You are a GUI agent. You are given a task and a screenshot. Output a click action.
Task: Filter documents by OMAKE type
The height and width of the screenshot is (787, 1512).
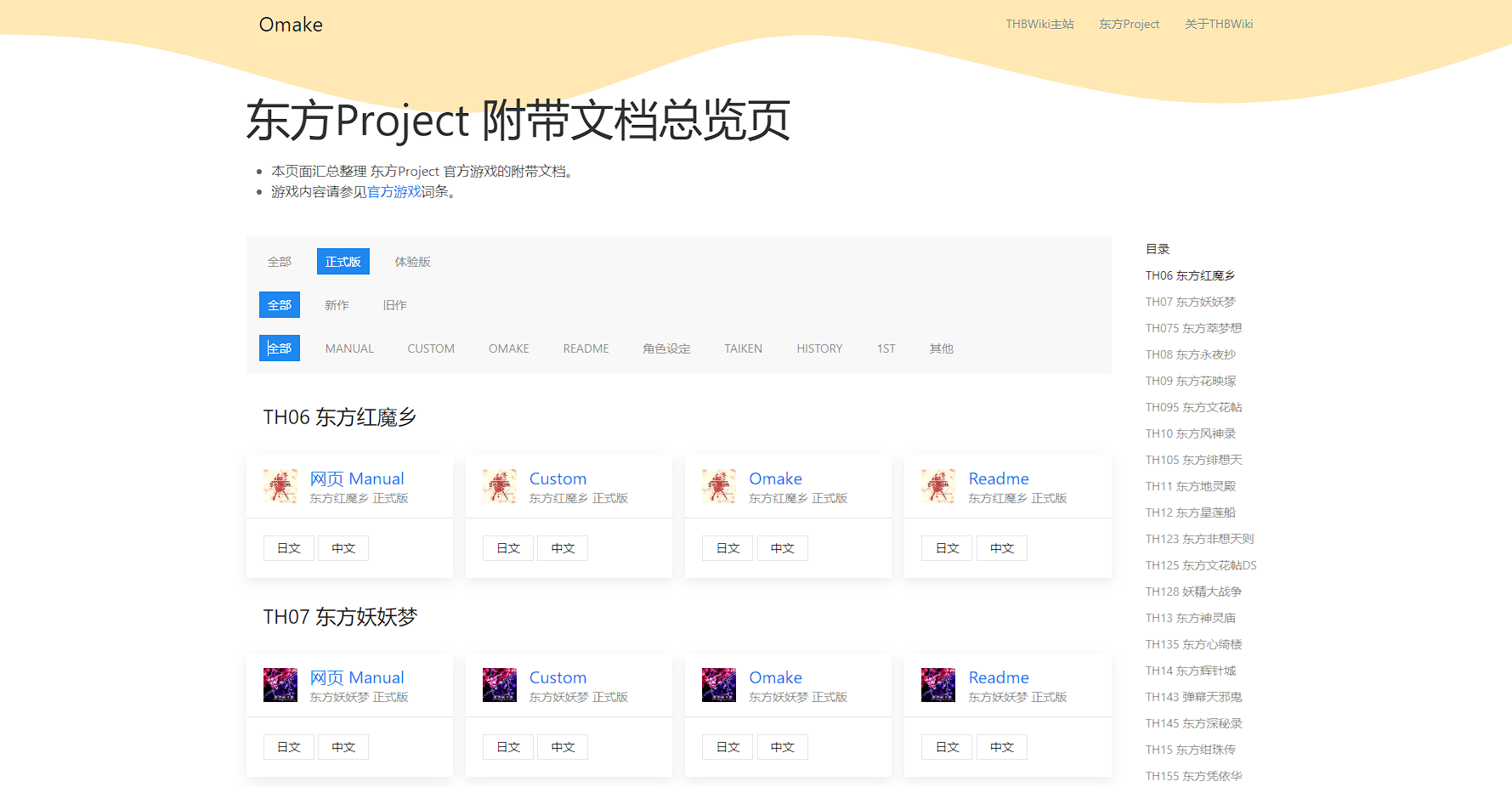point(509,348)
